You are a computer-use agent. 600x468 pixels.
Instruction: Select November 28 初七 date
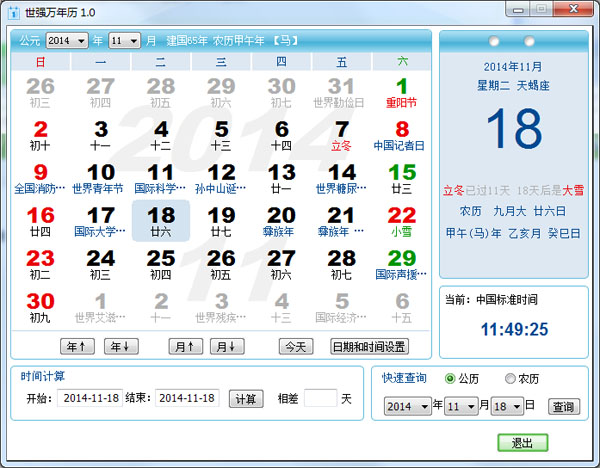341,264
